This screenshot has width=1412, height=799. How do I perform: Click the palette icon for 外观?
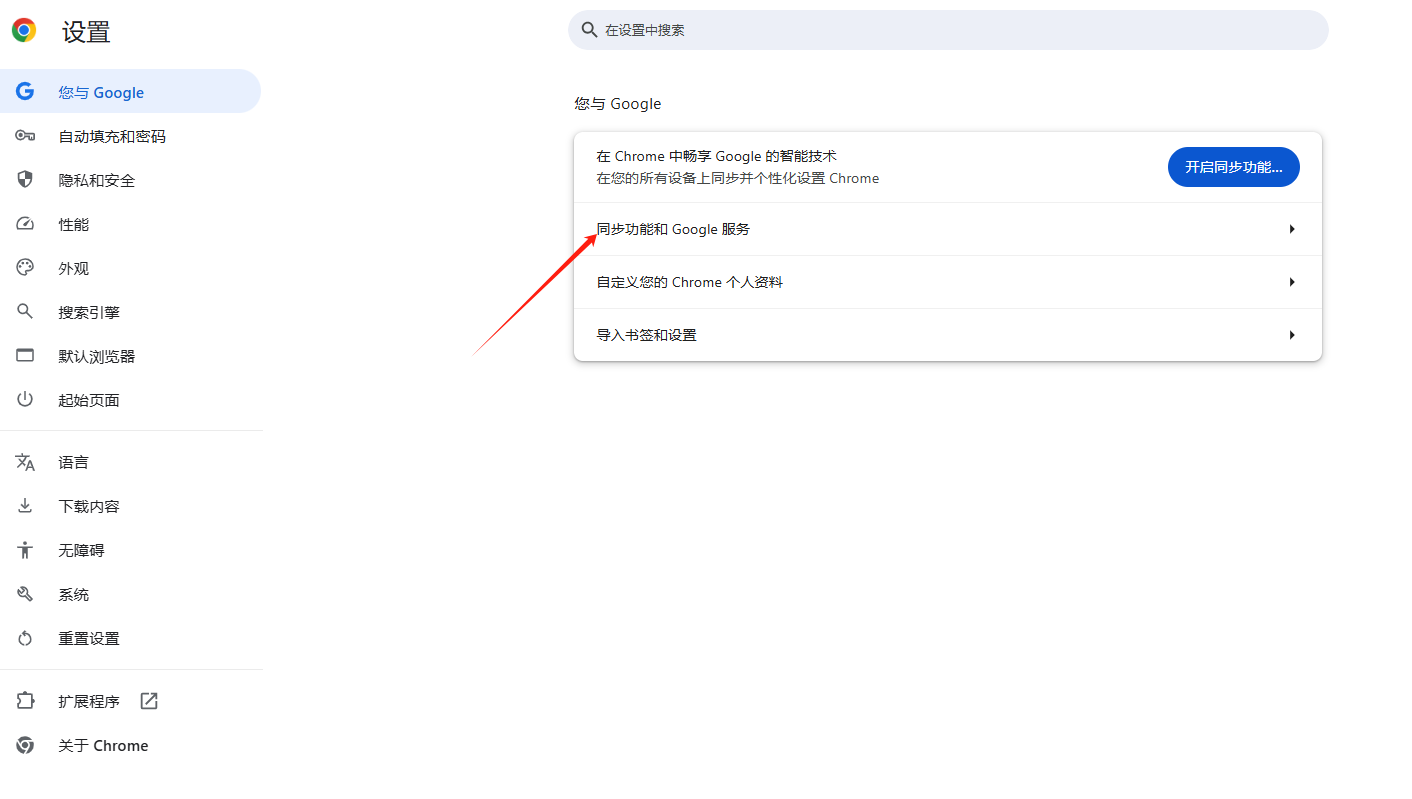coord(25,268)
